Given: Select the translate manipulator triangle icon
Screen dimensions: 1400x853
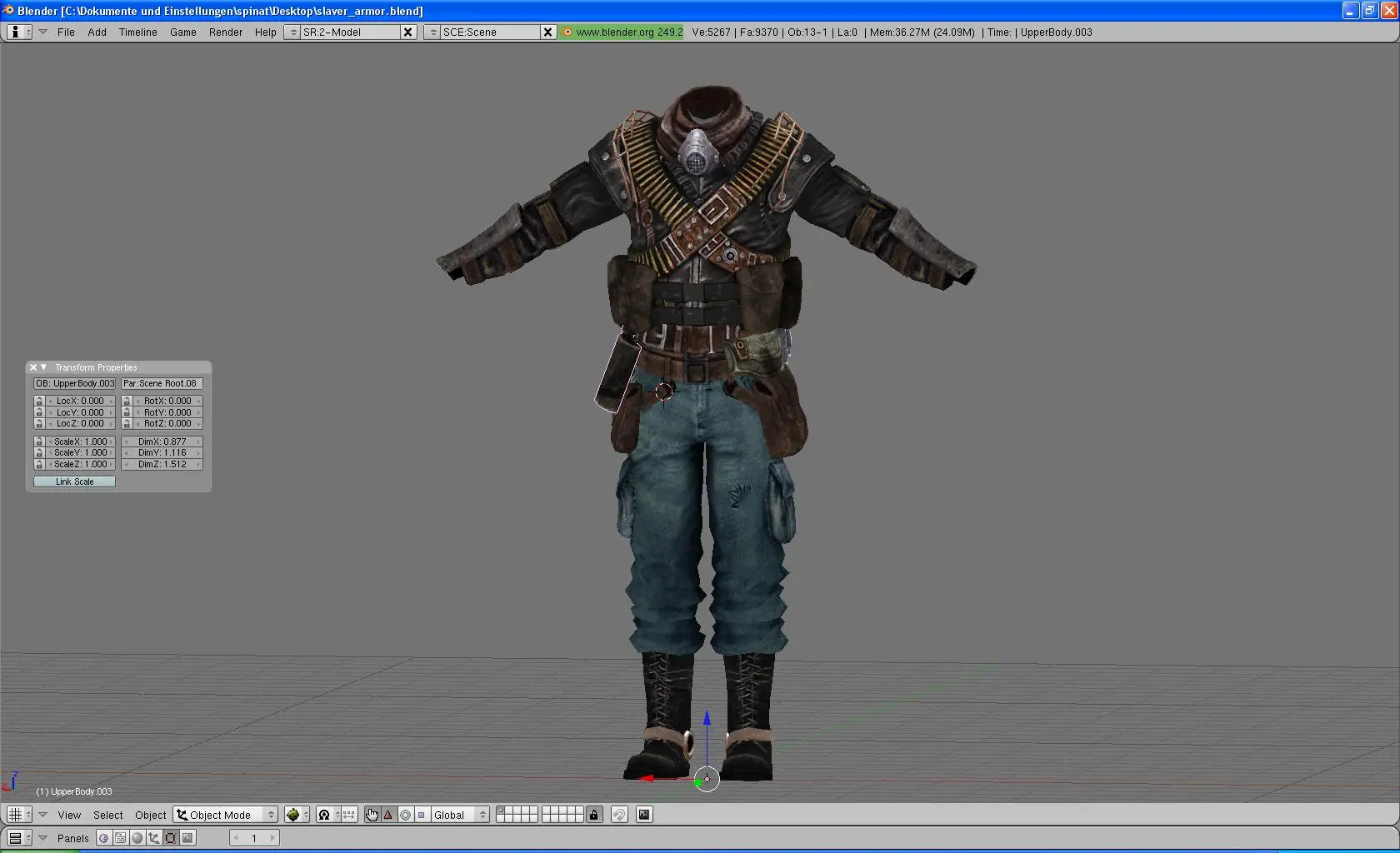Looking at the screenshot, I should tap(388, 815).
